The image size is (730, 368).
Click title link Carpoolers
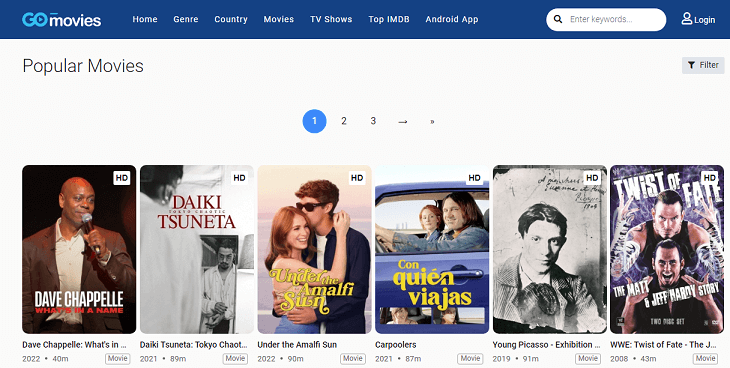click(396, 345)
